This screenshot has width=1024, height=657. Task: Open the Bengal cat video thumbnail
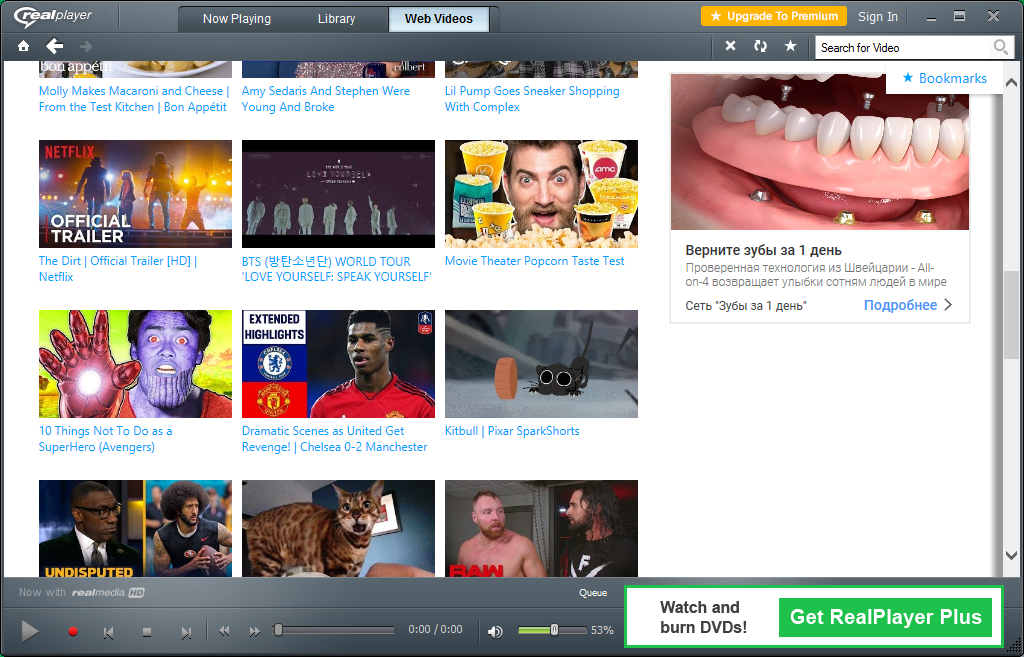pyautogui.click(x=338, y=528)
